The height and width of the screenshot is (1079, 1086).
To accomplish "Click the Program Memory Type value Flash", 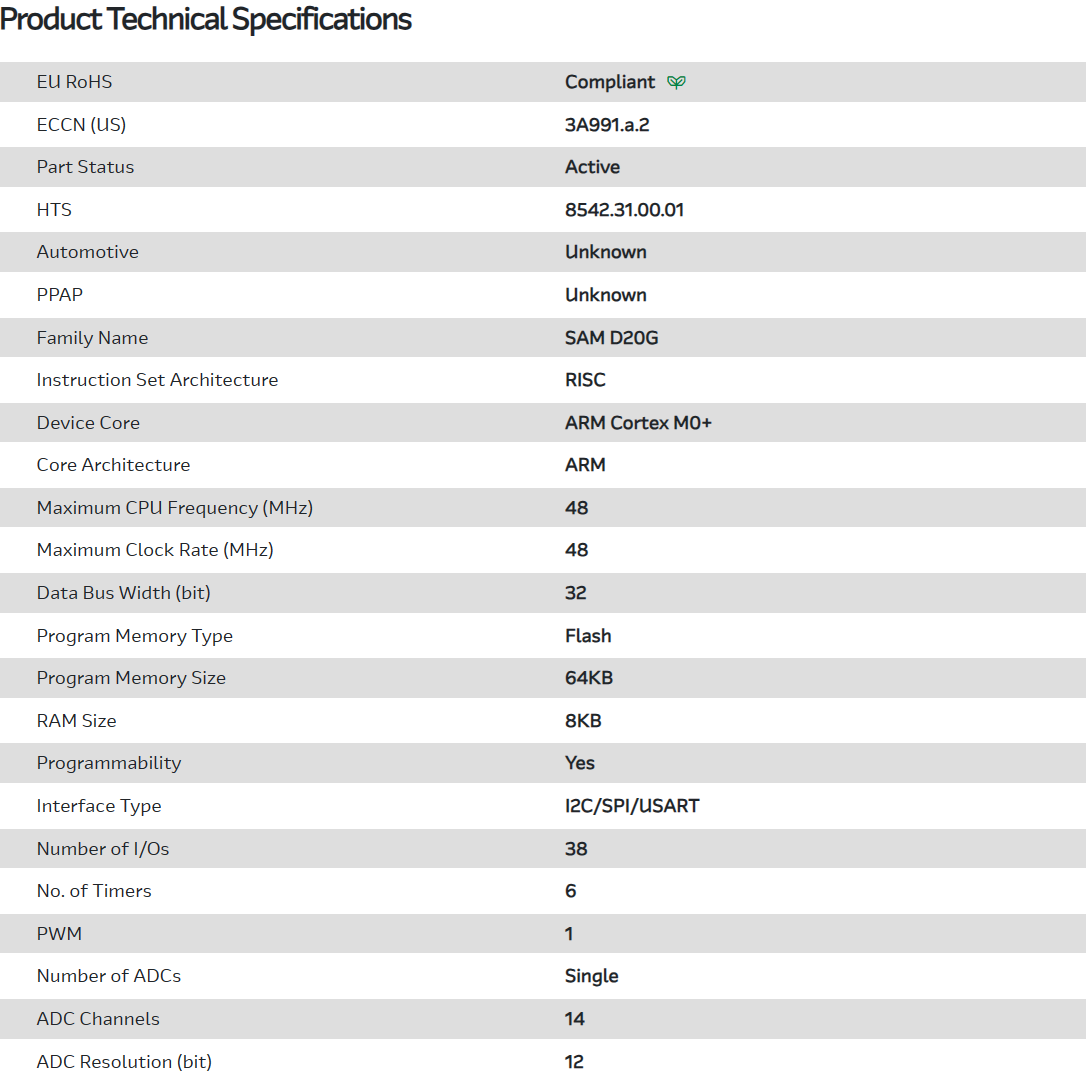I will pos(588,636).
